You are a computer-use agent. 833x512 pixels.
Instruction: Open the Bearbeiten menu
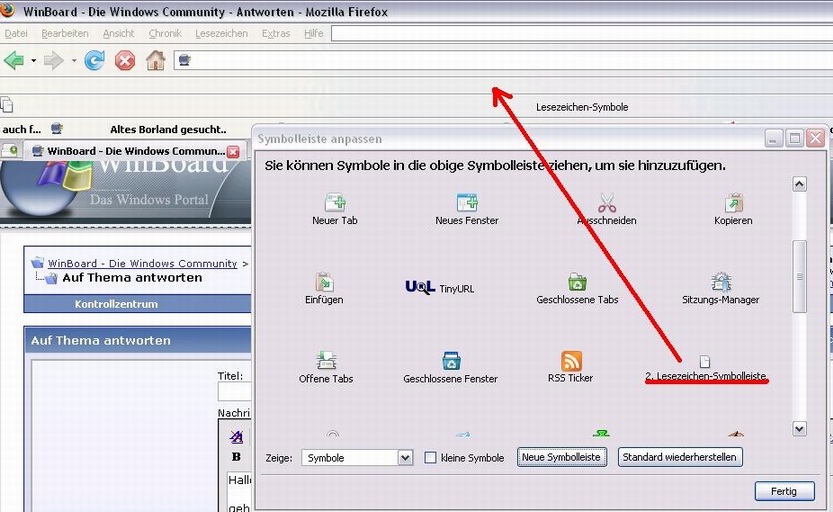click(65, 33)
